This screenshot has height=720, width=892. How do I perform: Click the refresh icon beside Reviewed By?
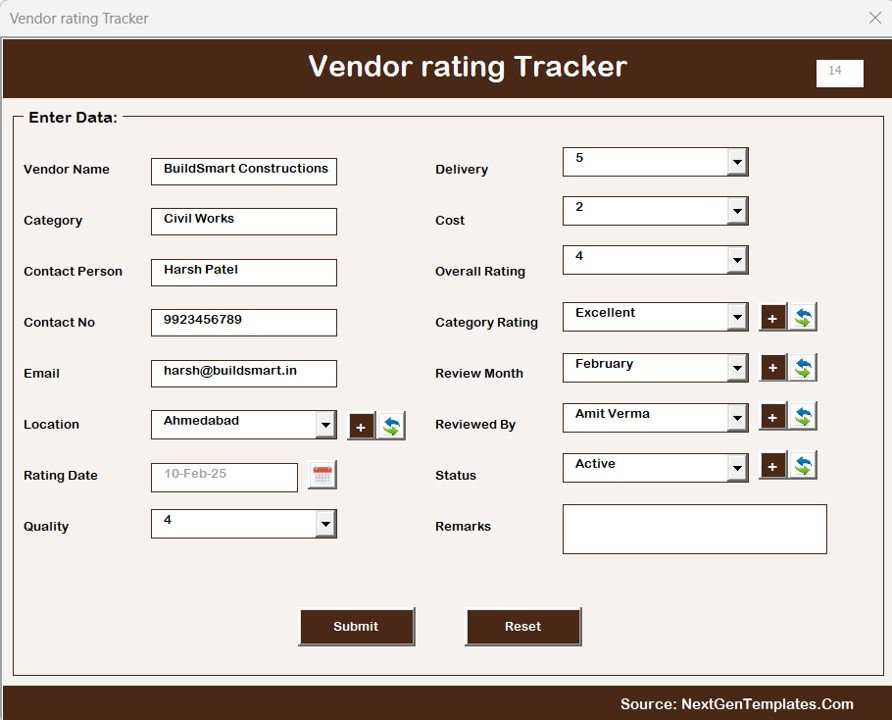pyautogui.click(x=803, y=417)
